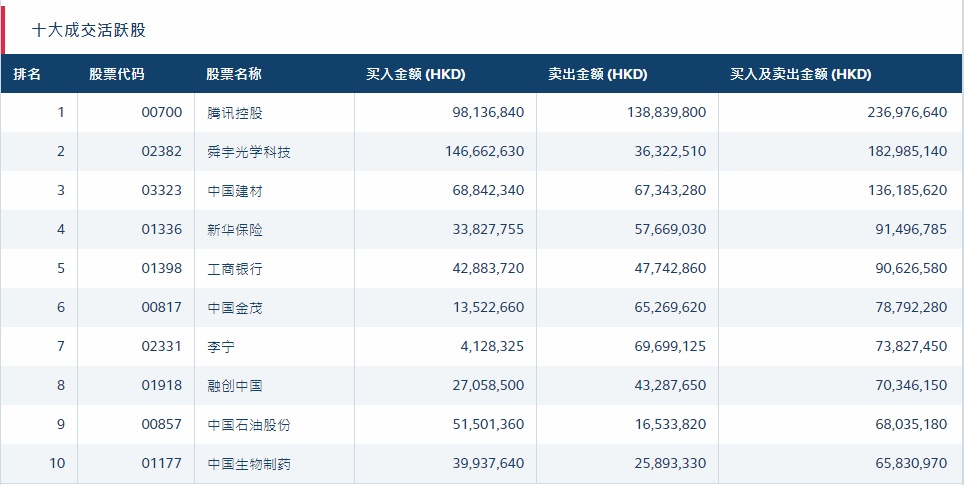Select stock name 中国金茂
The height and width of the screenshot is (485, 964).
pos(235,307)
